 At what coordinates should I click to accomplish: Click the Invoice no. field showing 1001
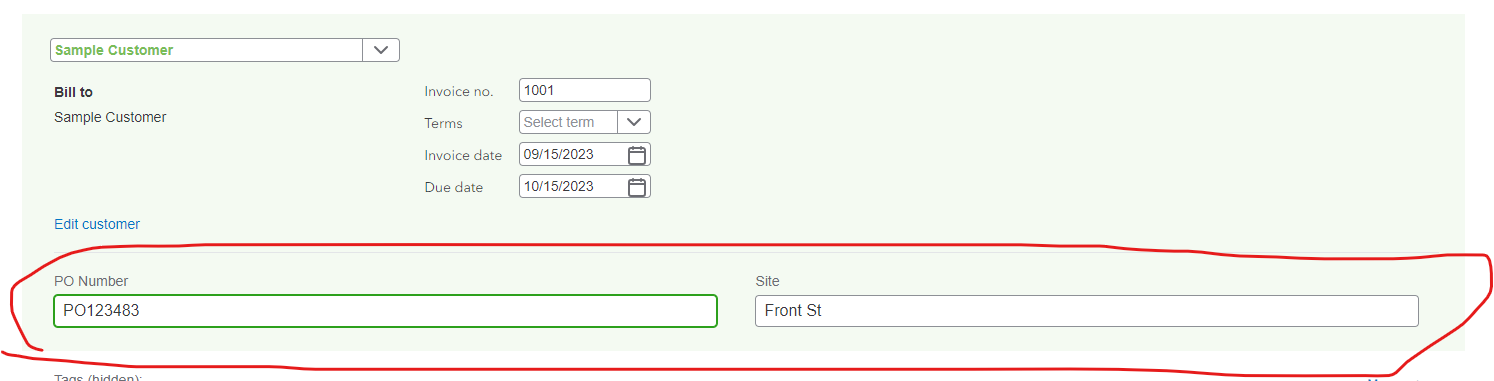[x=585, y=90]
